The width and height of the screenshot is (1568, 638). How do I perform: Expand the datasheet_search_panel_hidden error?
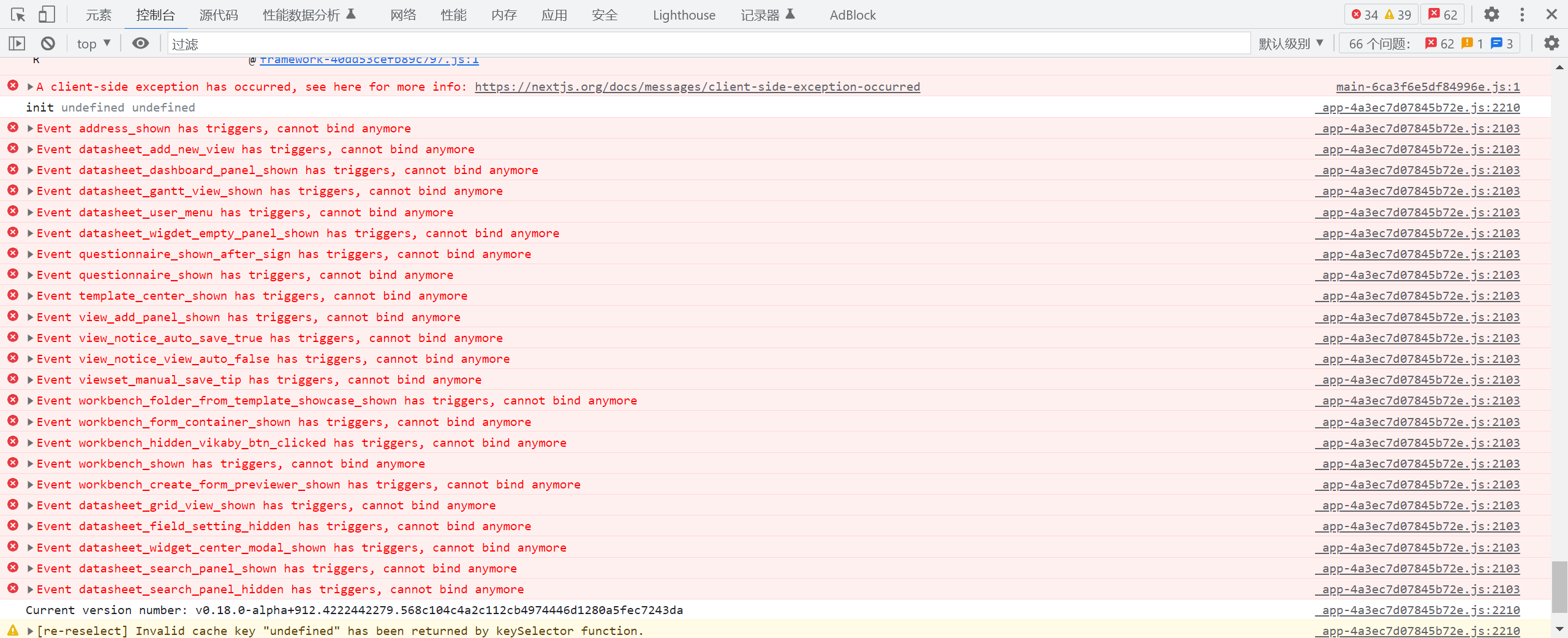pyautogui.click(x=30, y=590)
